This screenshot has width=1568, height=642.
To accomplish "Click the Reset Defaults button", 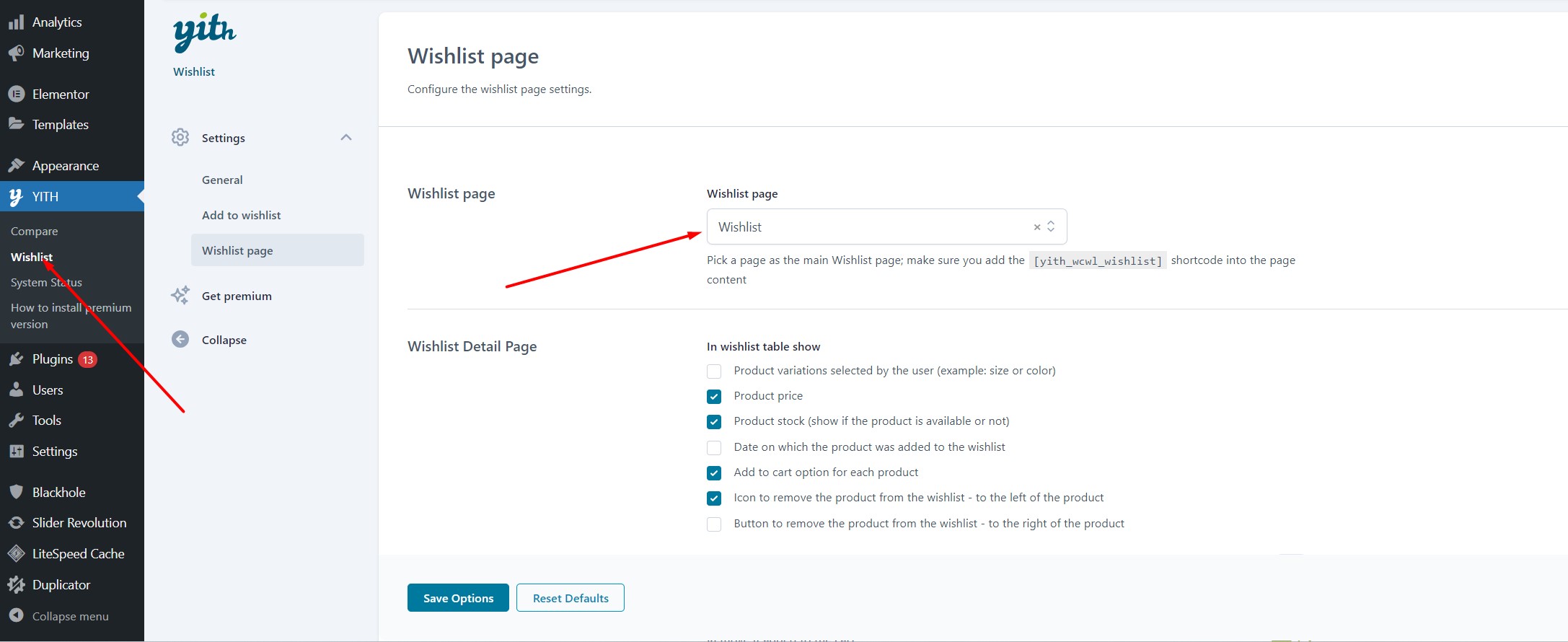I will [x=571, y=598].
